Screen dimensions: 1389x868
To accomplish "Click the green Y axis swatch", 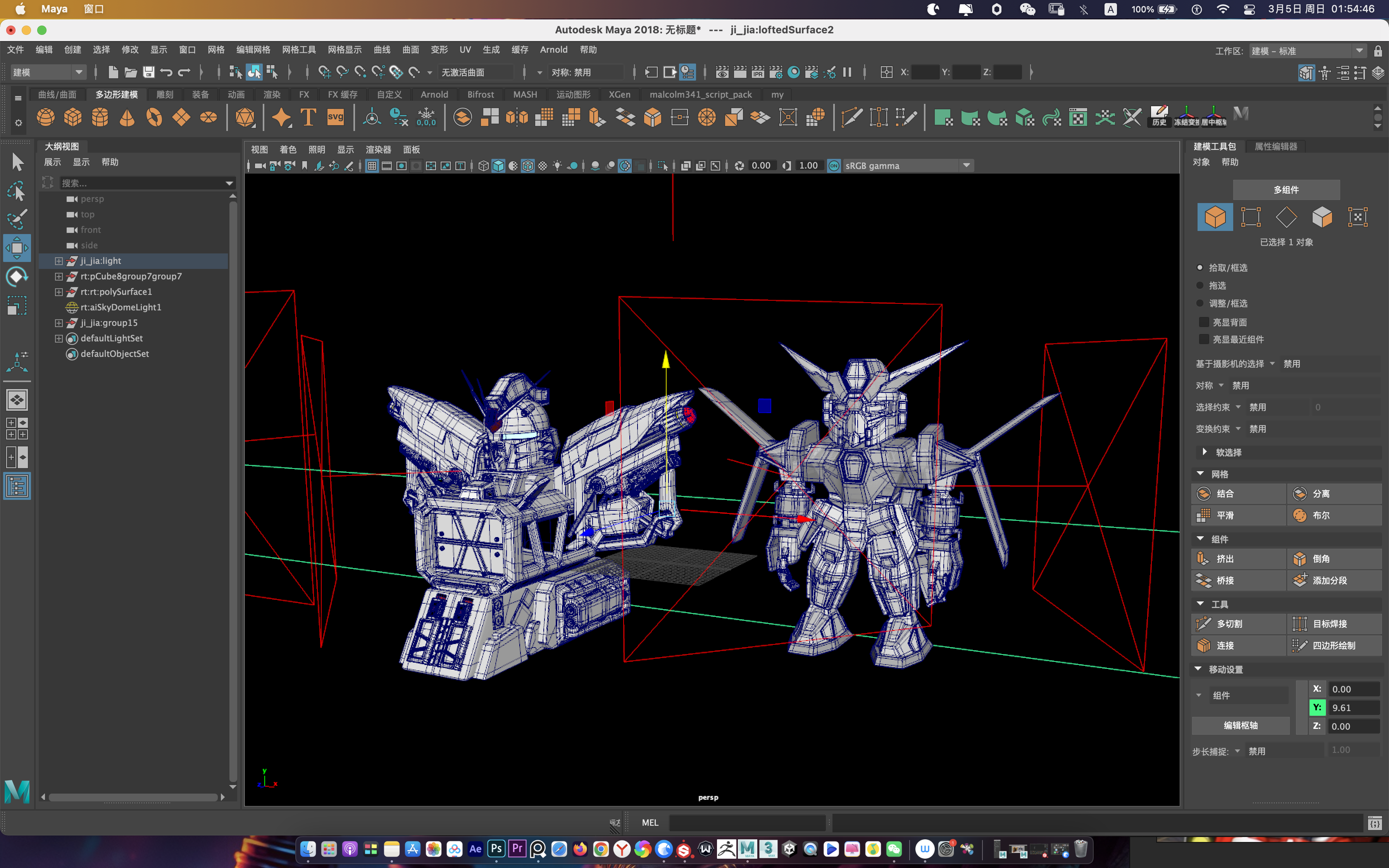I will coord(1317,707).
